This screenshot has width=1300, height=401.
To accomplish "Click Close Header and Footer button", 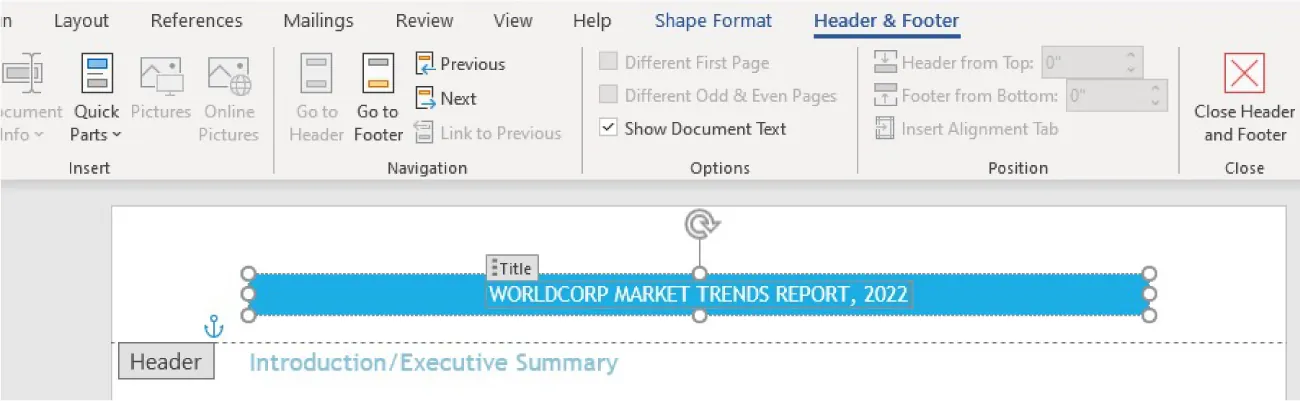I will 1244,98.
